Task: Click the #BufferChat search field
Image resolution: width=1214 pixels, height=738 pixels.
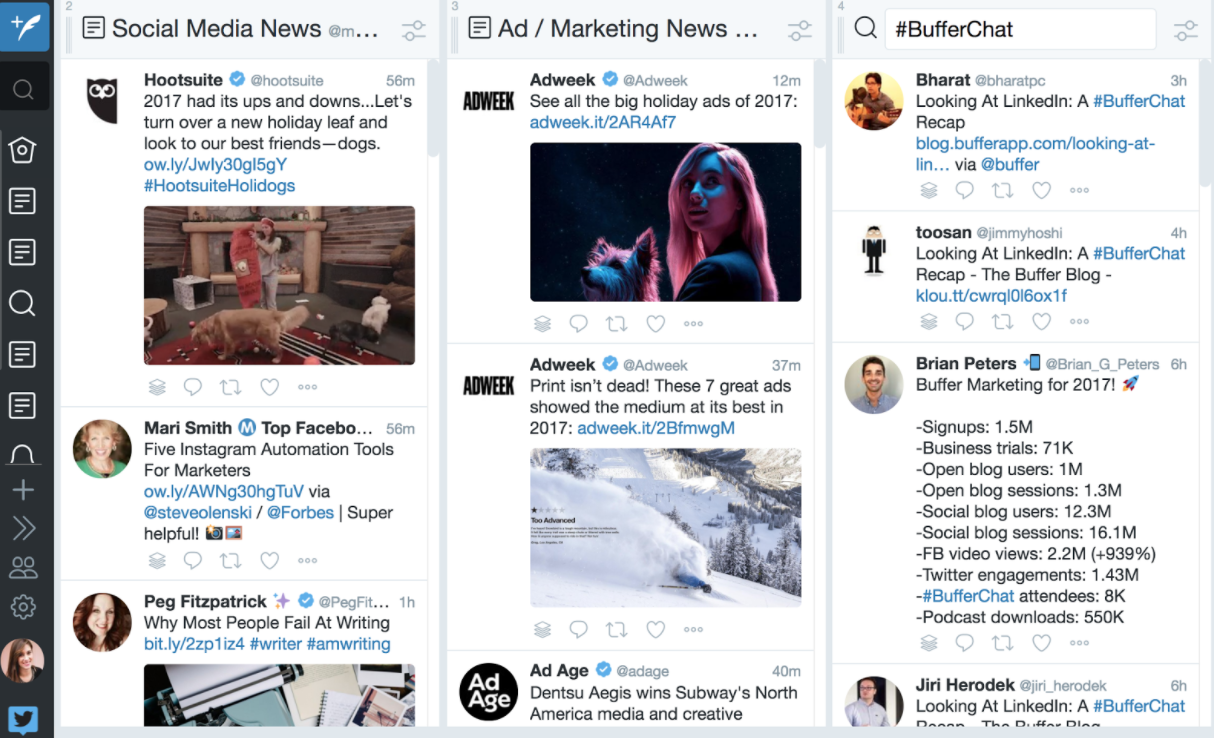Action: [1020, 29]
